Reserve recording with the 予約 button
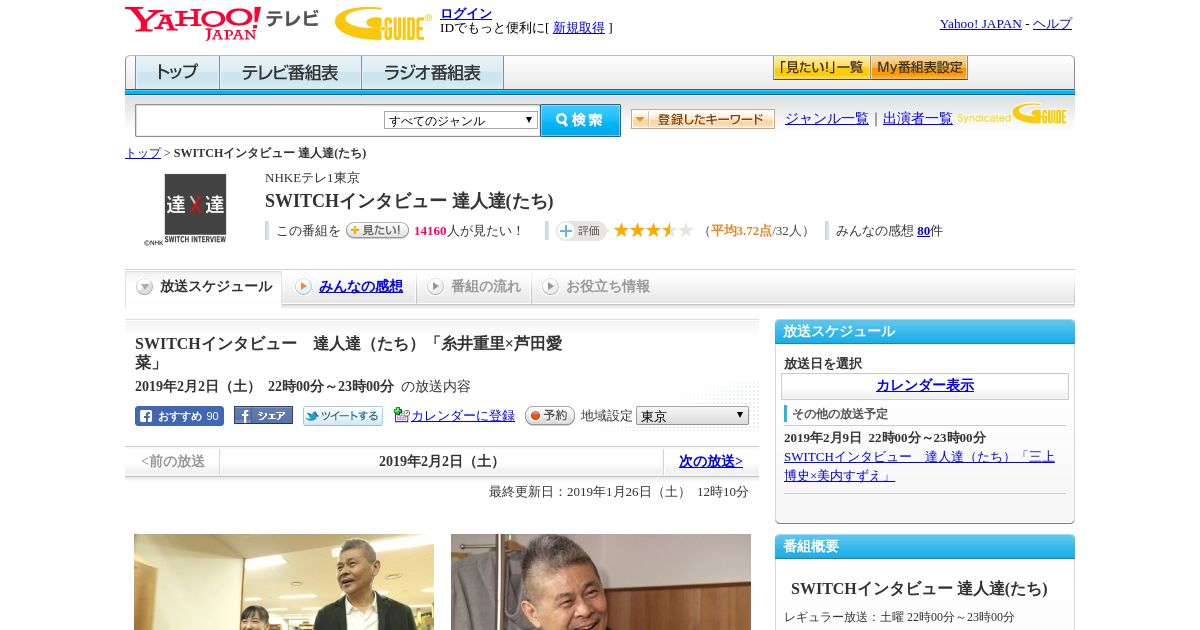Viewport: 1200px width, 630px height. coord(550,416)
